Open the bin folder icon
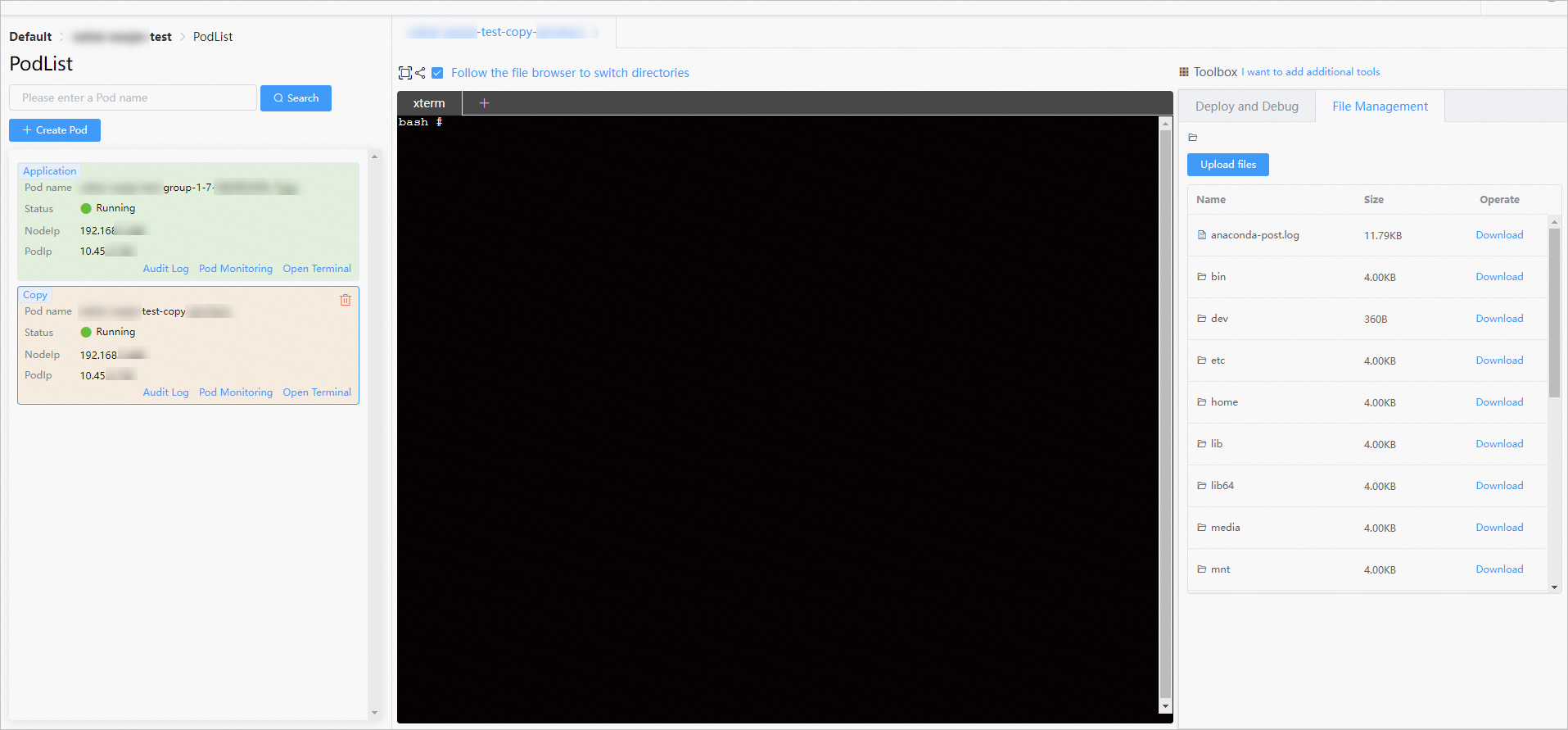Screen dimensions: 1568x730 (1202, 277)
